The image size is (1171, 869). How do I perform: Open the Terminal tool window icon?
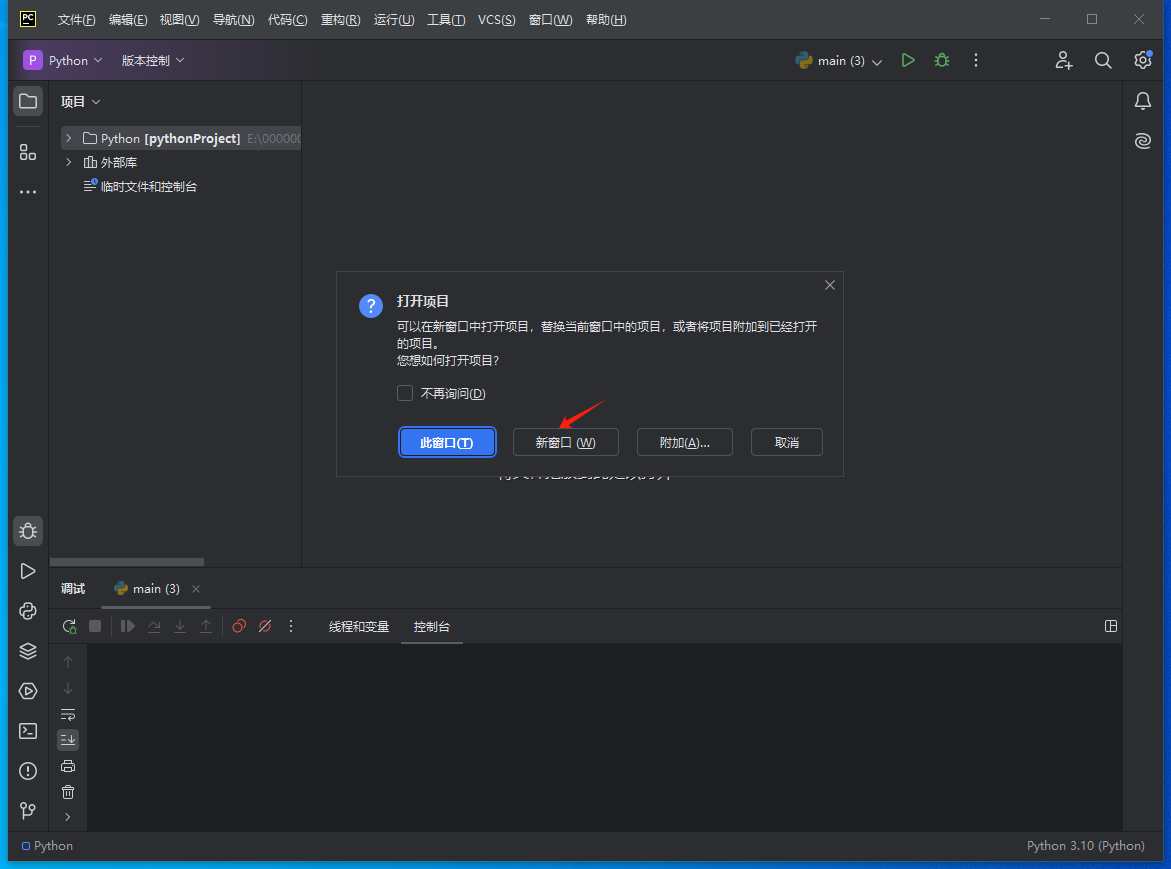pyautogui.click(x=28, y=731)
